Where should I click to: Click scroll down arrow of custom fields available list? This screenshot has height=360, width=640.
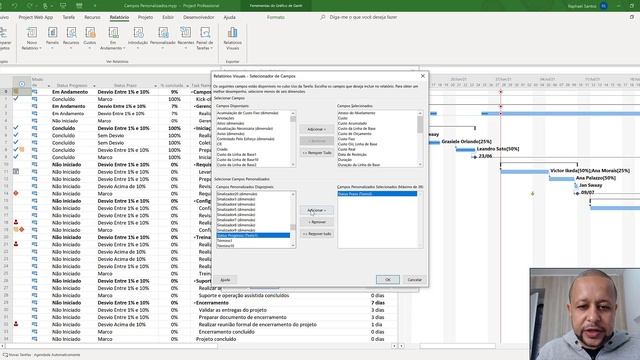293,245
